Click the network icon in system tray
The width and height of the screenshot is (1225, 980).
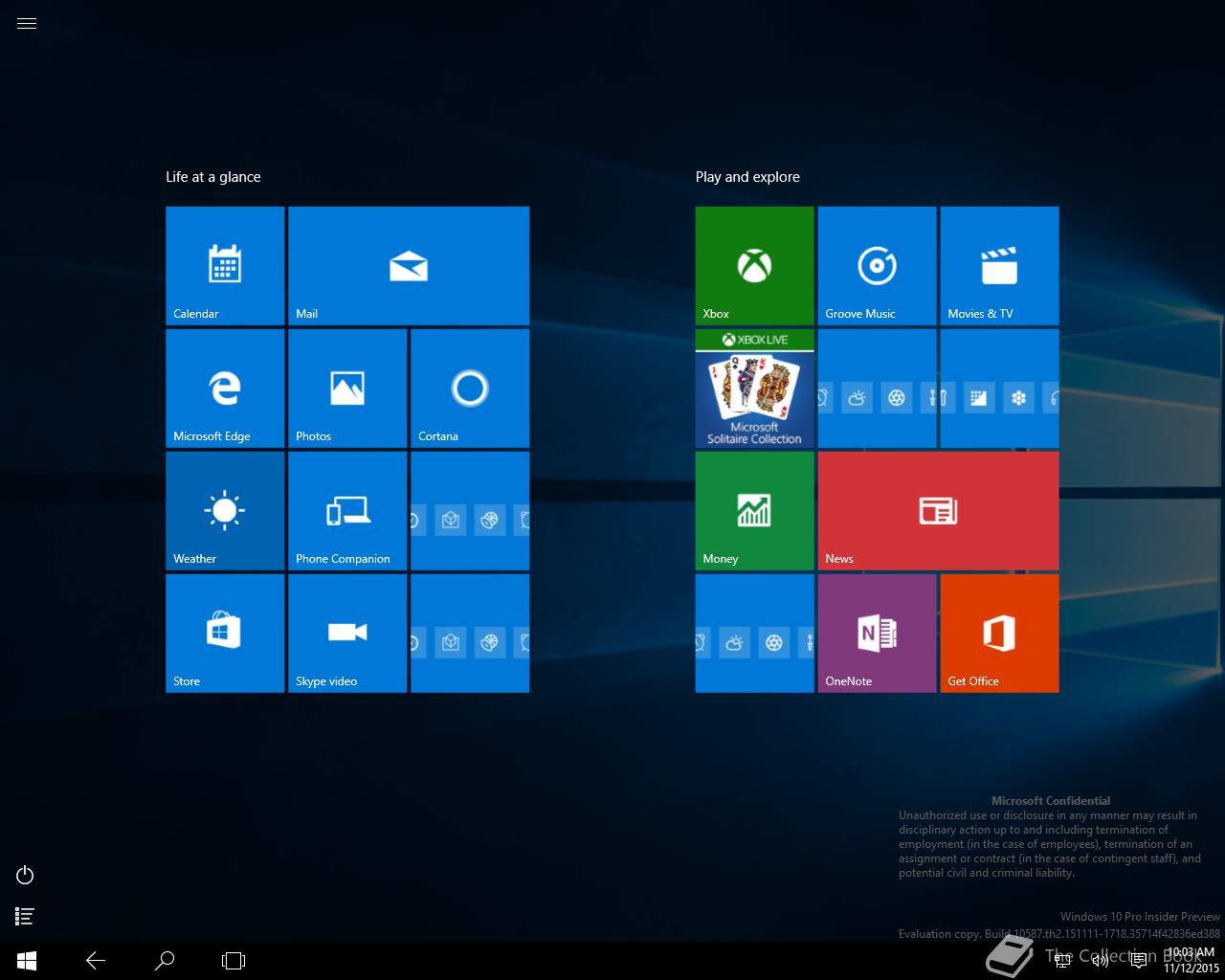(1062, 961)
